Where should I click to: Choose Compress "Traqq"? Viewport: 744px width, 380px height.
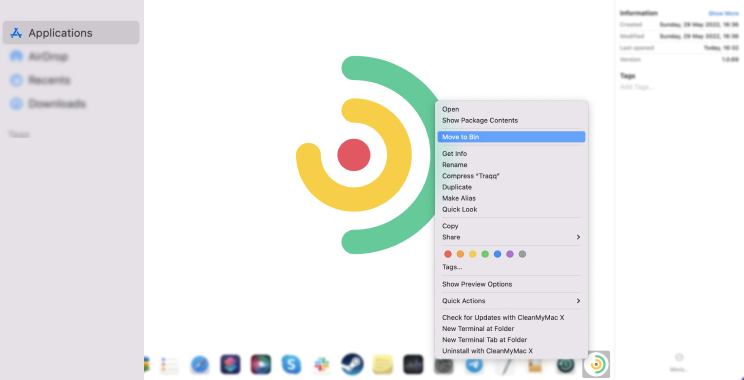pyautogui.click(x=511, y=176)
